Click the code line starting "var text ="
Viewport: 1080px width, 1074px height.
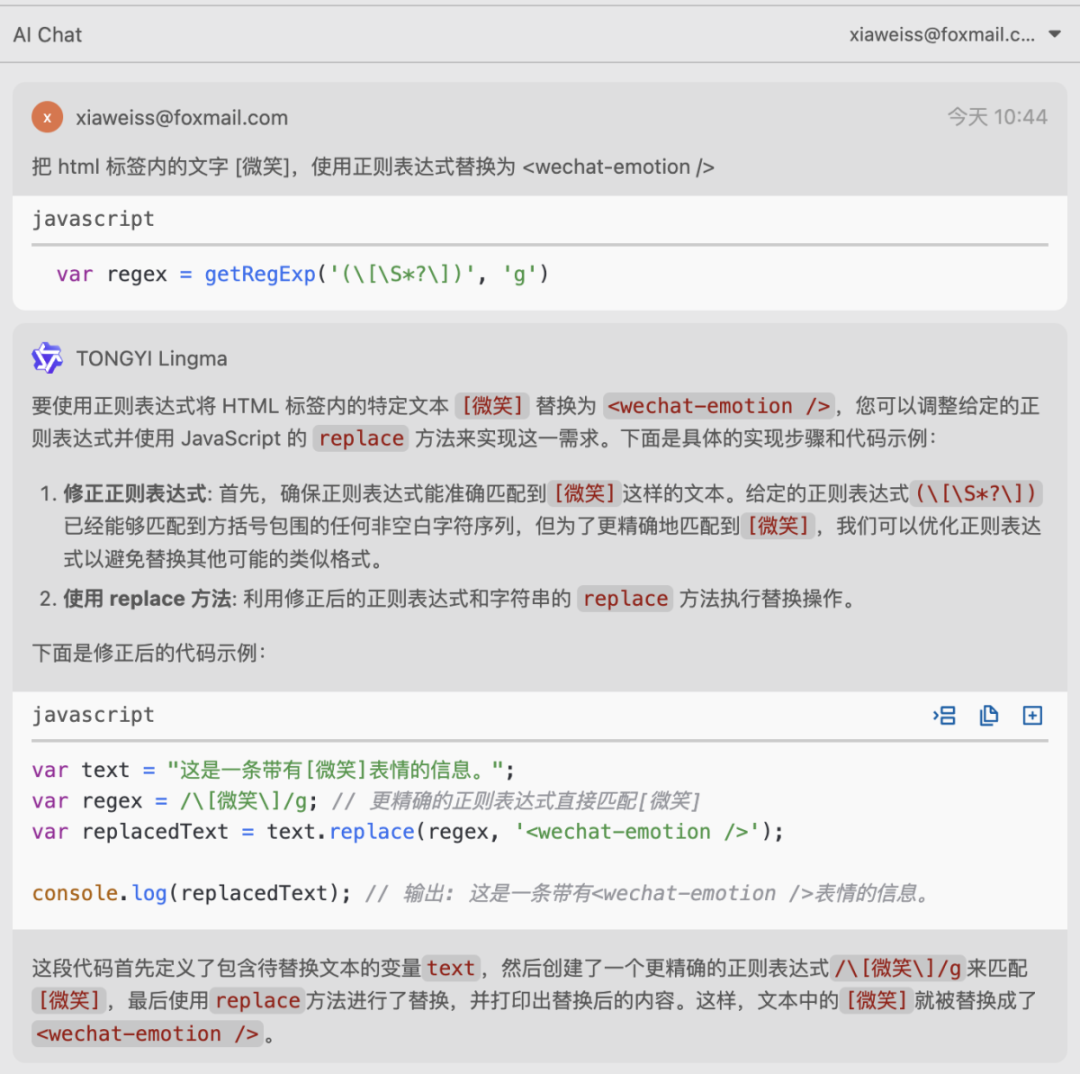[x=273, y=770]
